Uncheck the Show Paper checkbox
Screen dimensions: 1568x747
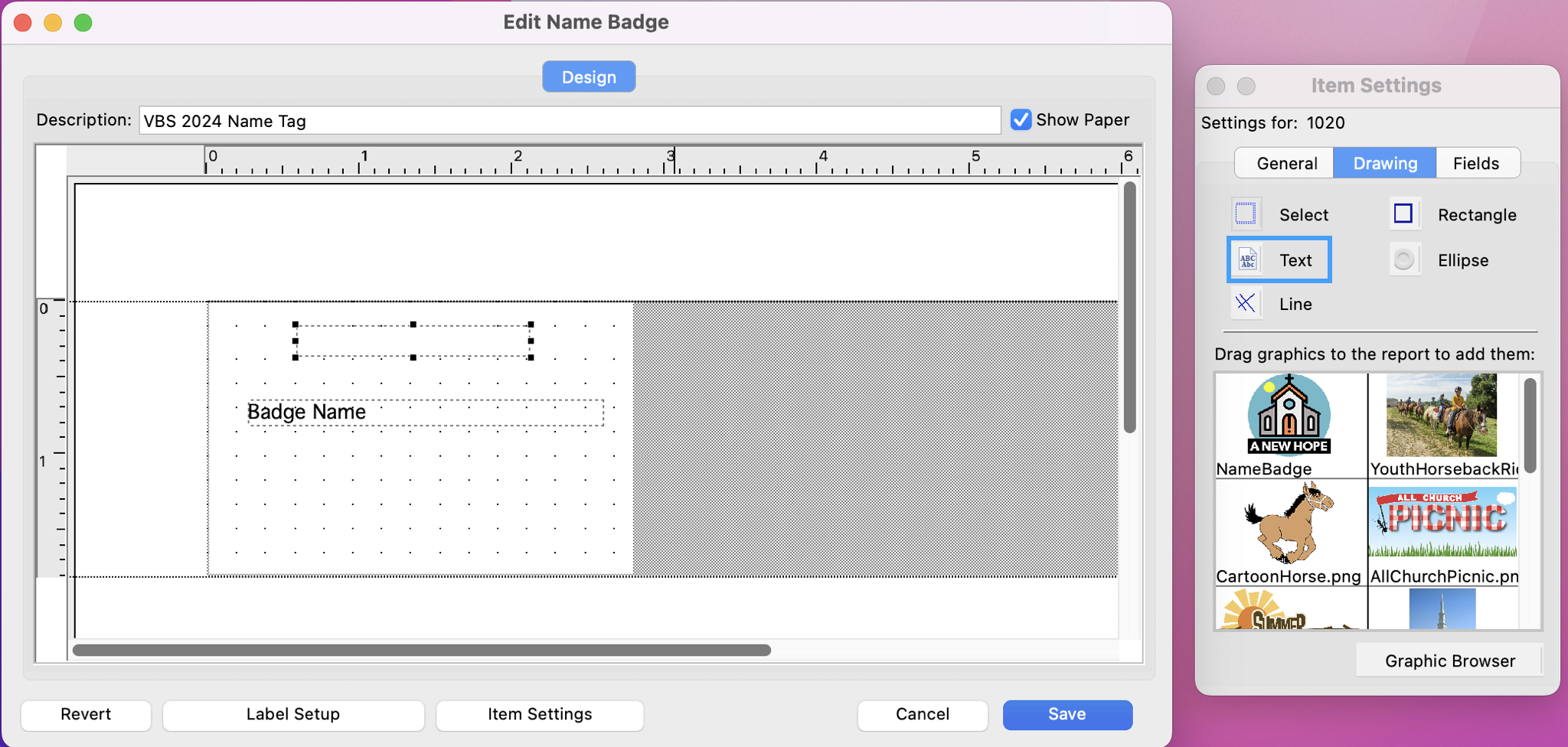1021,120
